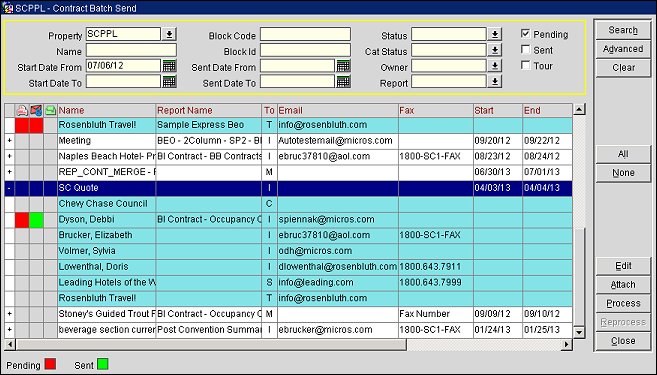Click vertical scrollbar up arrow
Image resolution: width=657 pixels, height=375 pixels.
click(x=579, y=110)
